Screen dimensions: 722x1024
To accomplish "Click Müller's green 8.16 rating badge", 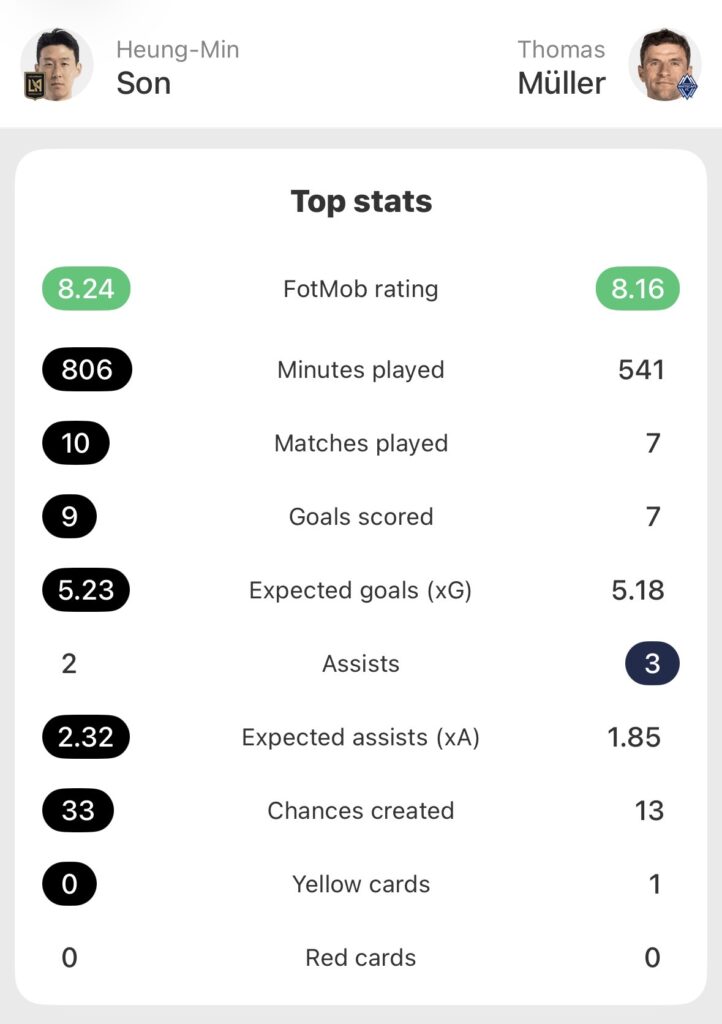I will tap(637, 289).
